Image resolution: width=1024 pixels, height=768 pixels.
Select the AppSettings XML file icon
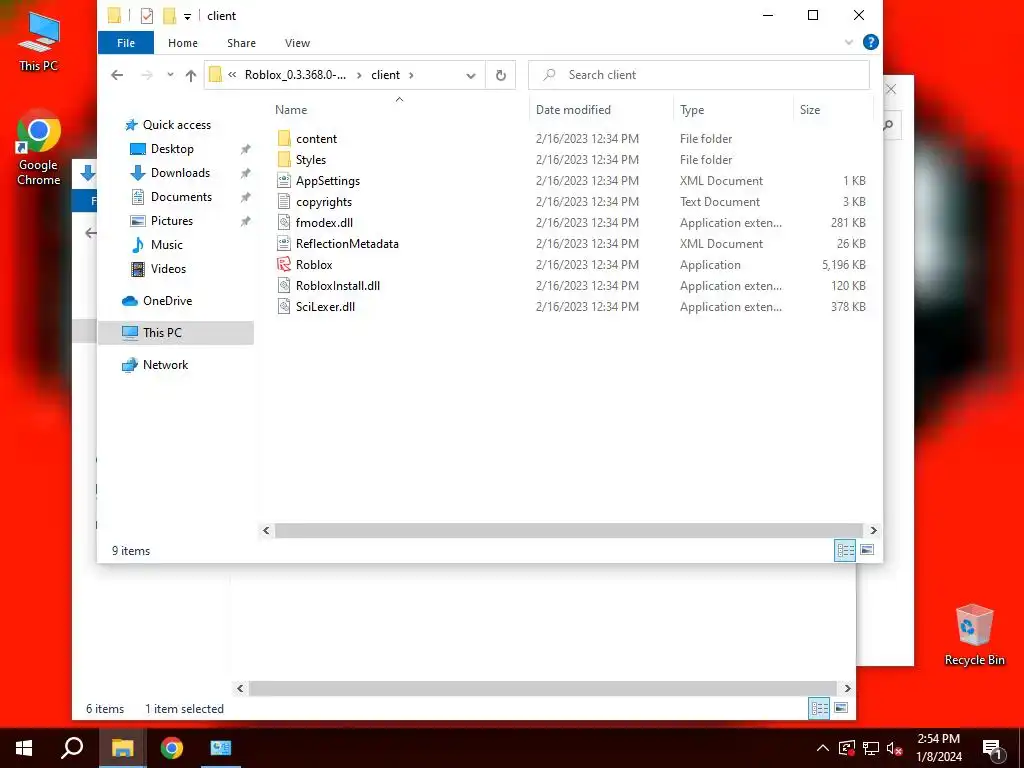283,181
